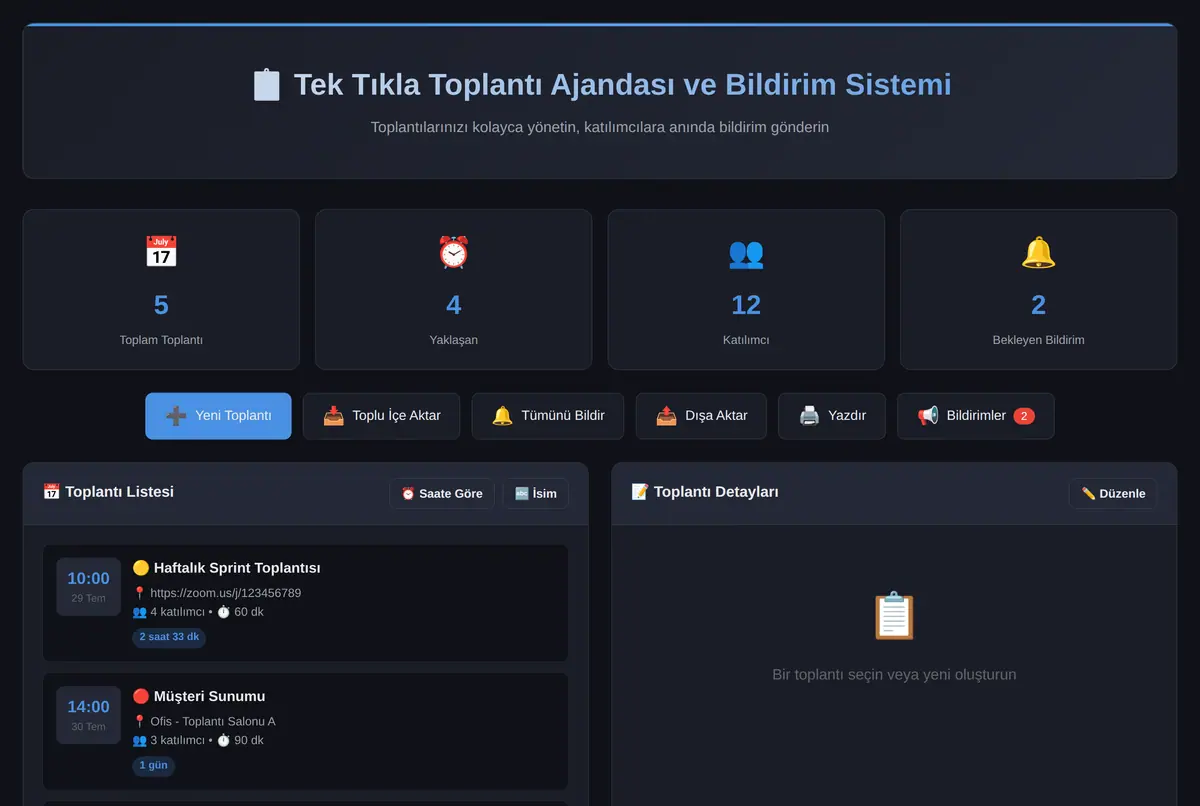The width and height of the screenshot is (1200, 806).
Task: Click the 1 gün countdown badge
Action: click(154, 766)
